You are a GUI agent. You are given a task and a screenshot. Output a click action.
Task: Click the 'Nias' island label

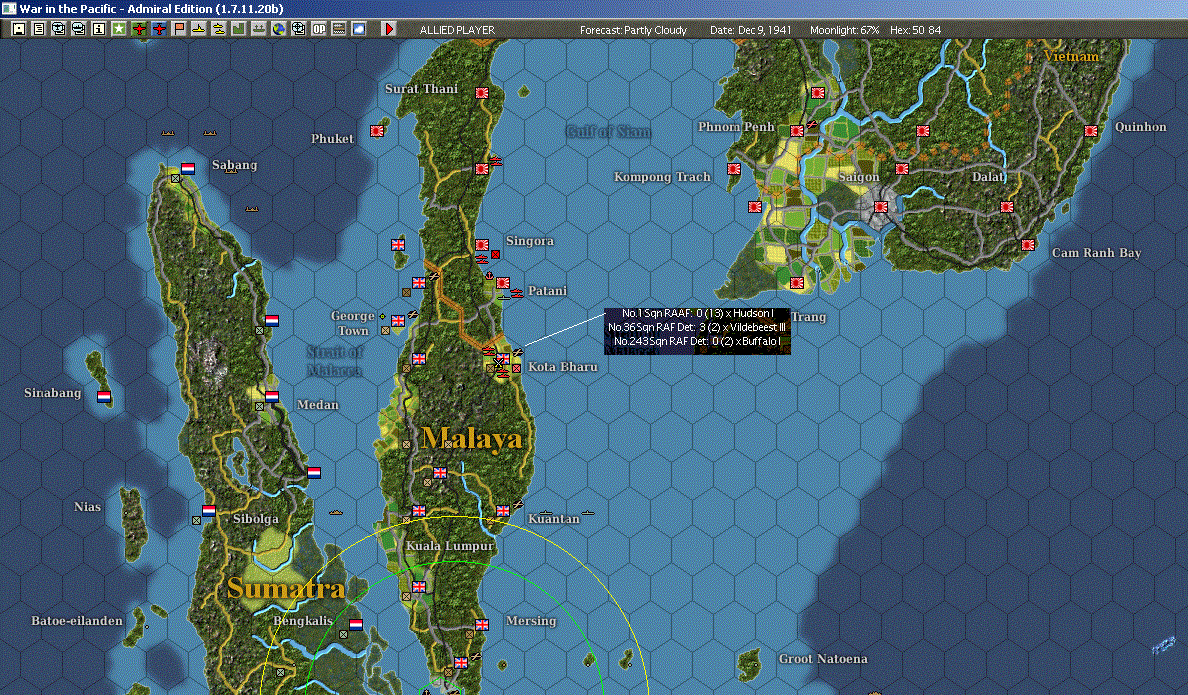tap(87, 507)
